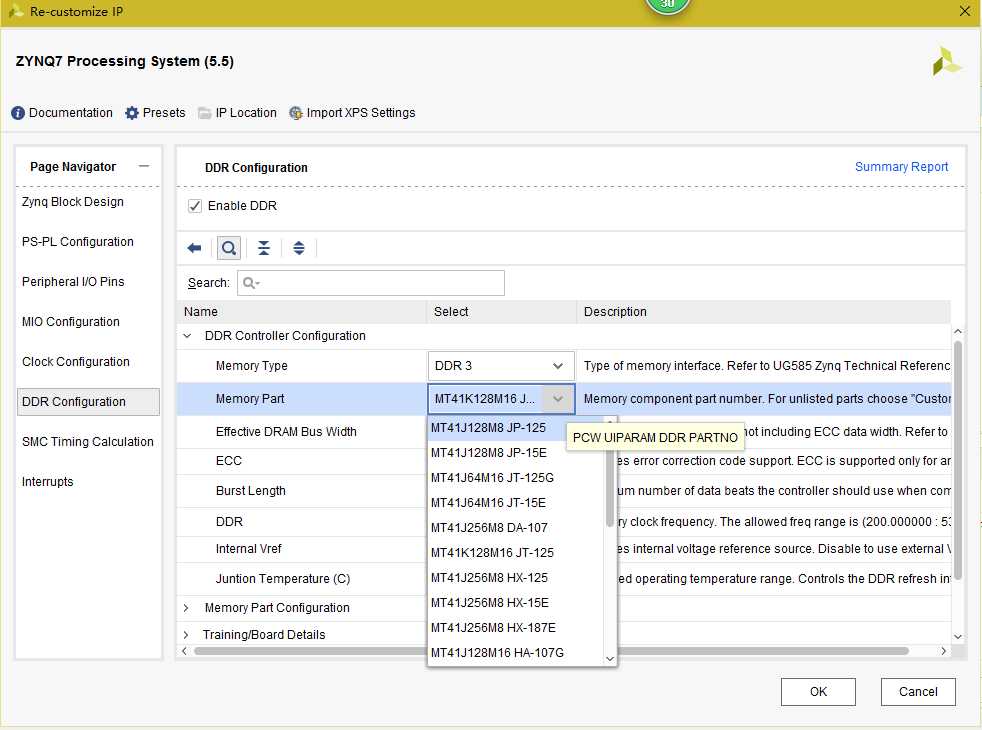Close the Re-customize IP dialog
Screen dimensions: 982x730
tap(965, 11)
